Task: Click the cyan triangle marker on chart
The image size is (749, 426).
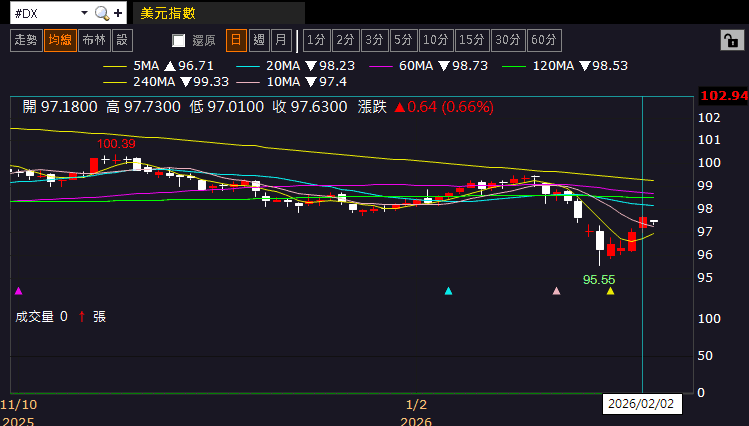Action: coord(448,291)
